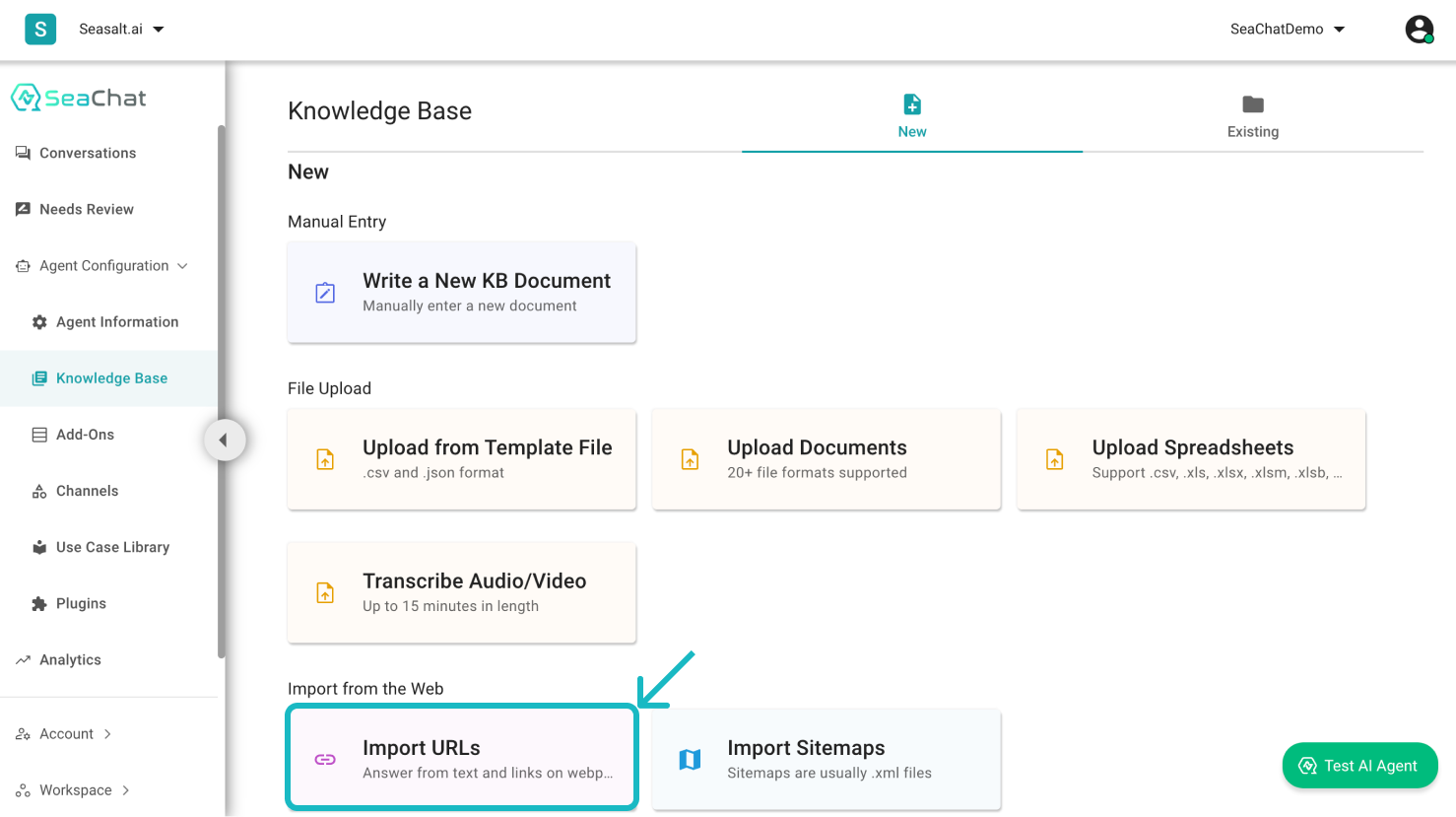This screenshot has width=1456, height=817.
Task: Switch to the Existing tab
Action: [x=1253, y=118]
